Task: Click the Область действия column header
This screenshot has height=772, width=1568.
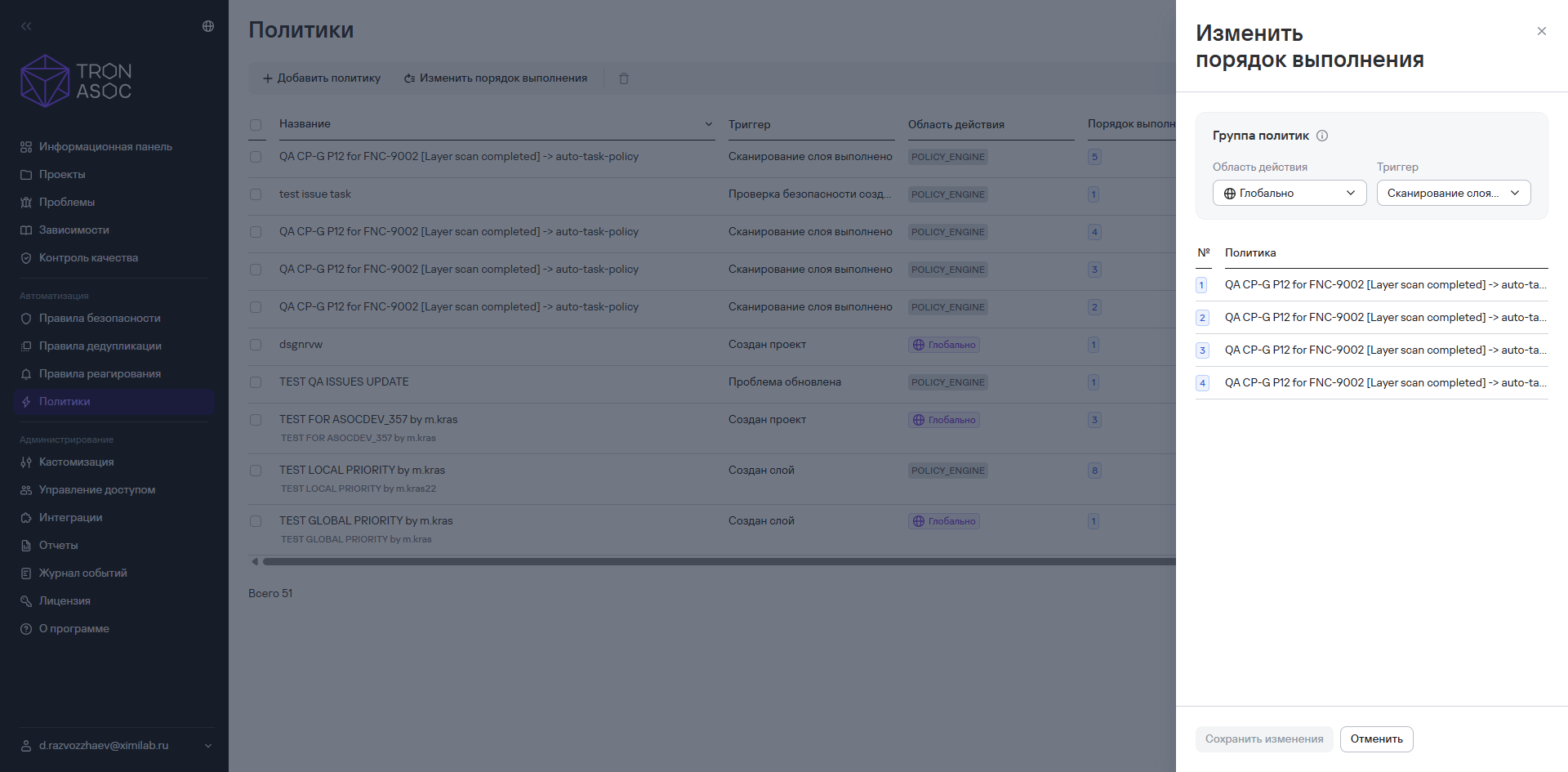Action: click(x=956, y=124)
